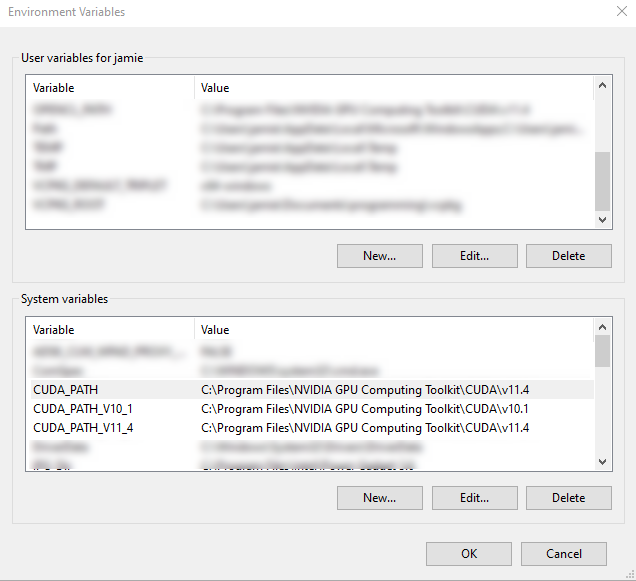Select the CUDA_PATH system variable

click(x=66, y=389)
